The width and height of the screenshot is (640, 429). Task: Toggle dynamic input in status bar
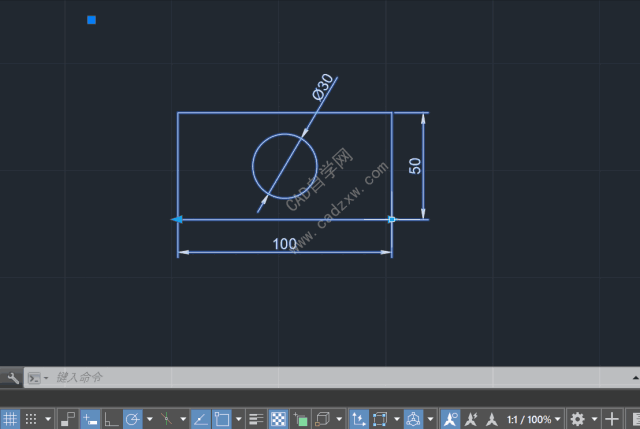pos(90,419)
